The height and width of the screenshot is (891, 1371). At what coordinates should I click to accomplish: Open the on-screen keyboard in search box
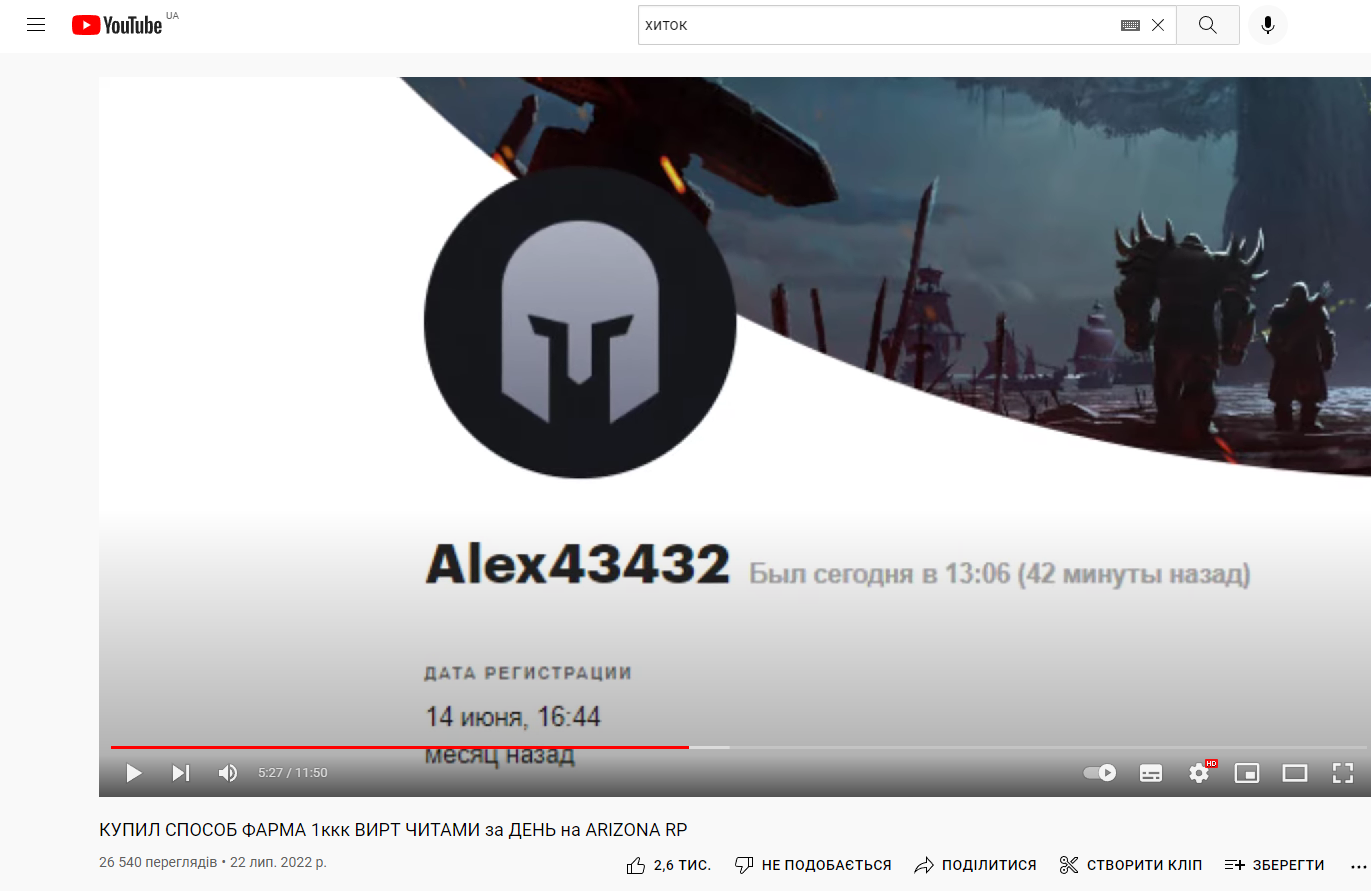tap(1130, 26)
